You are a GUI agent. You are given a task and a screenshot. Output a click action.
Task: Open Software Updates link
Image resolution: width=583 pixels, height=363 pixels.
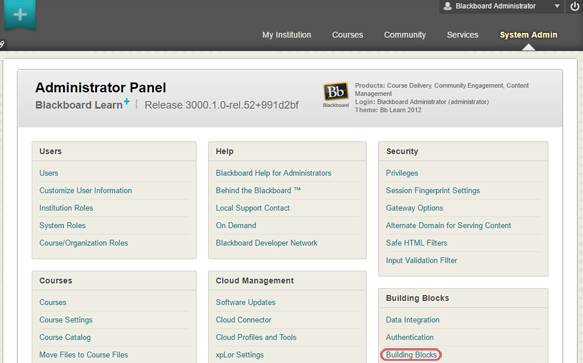tap(245, 302)
